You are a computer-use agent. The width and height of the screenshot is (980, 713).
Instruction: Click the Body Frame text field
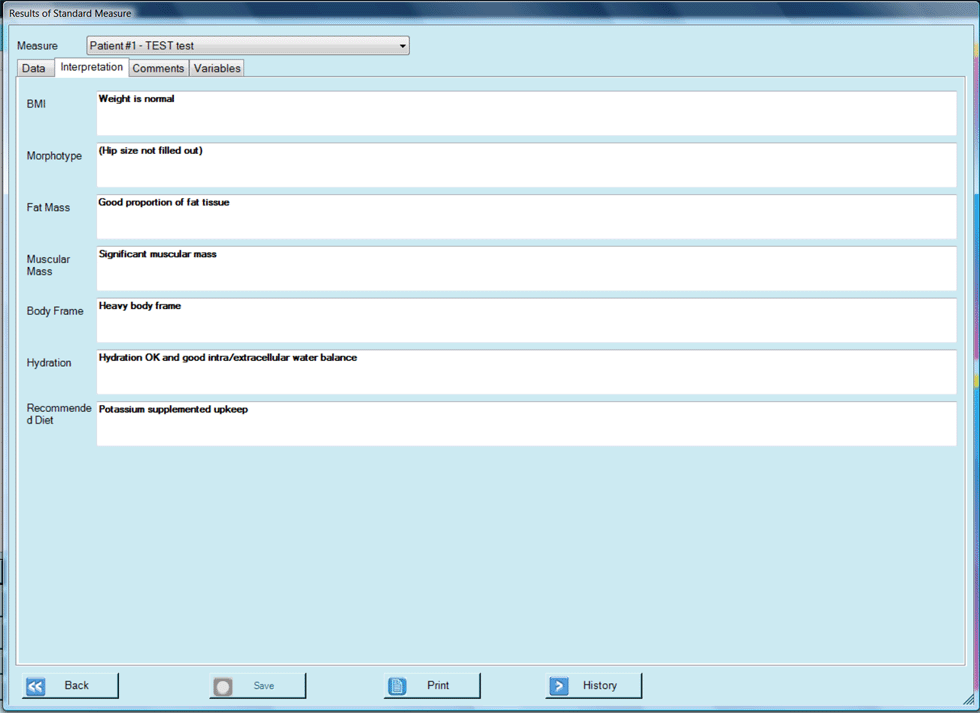coord(526,321)
